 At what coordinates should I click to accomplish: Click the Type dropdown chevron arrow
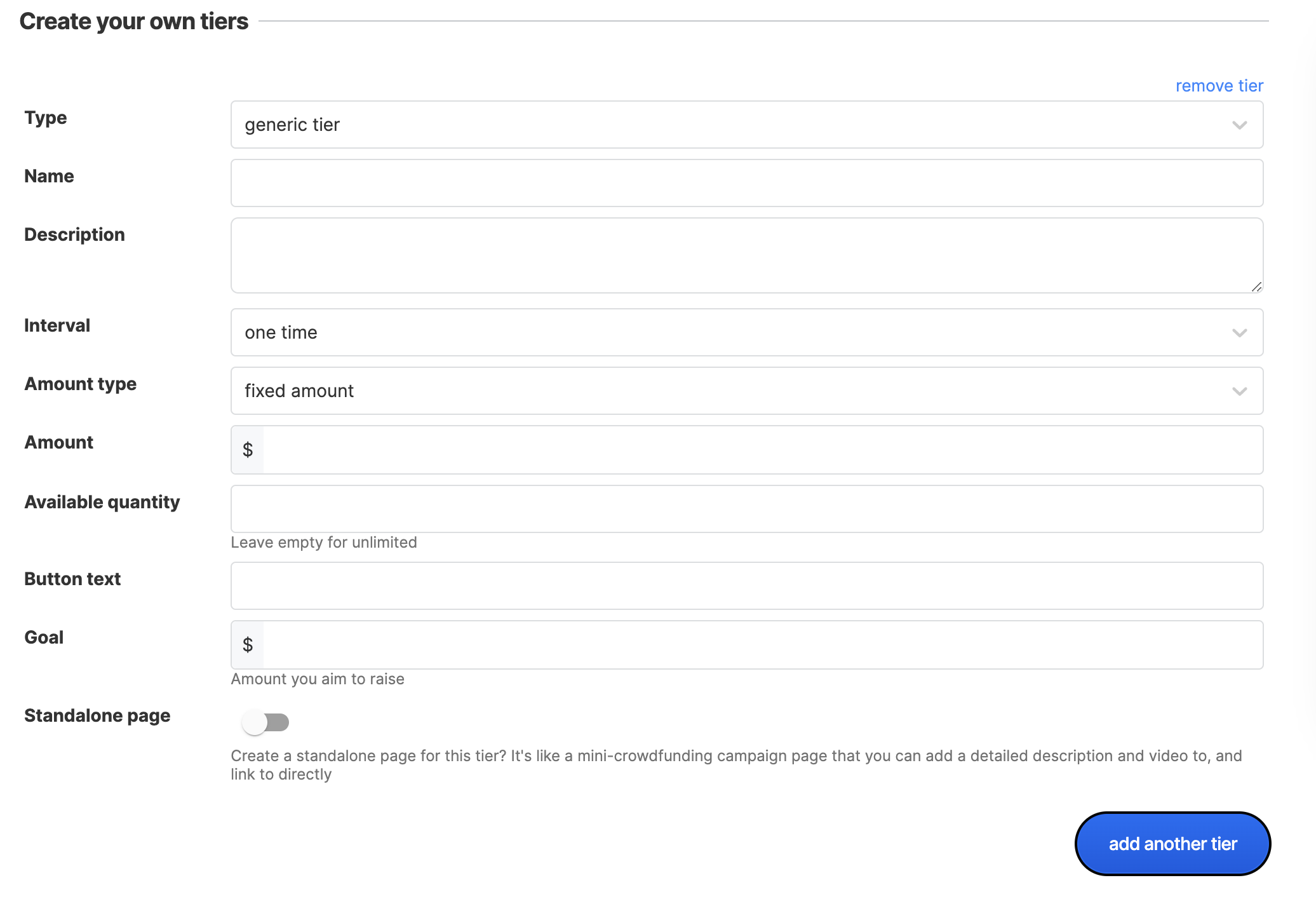[1239, 125]
